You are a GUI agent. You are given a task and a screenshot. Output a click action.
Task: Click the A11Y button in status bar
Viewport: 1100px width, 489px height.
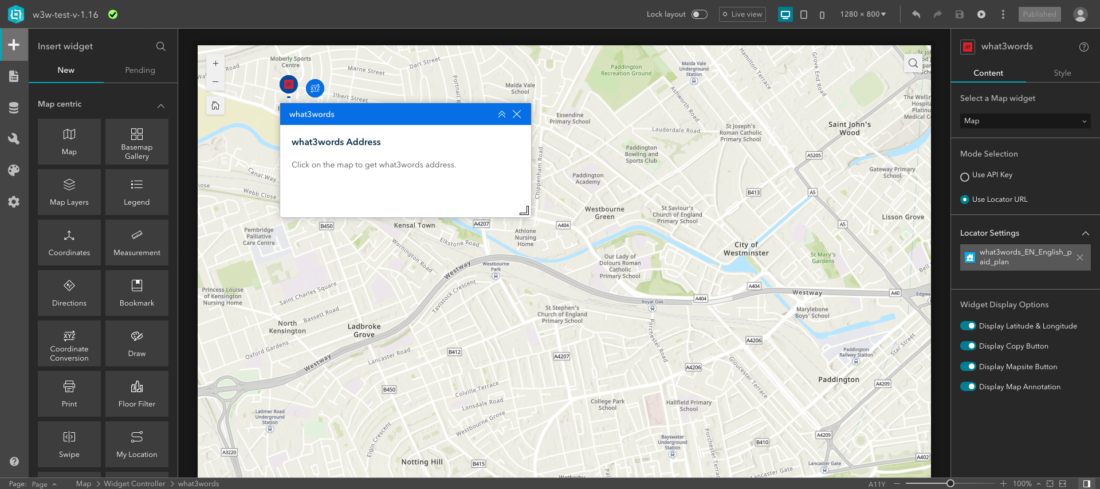point(876,483)
